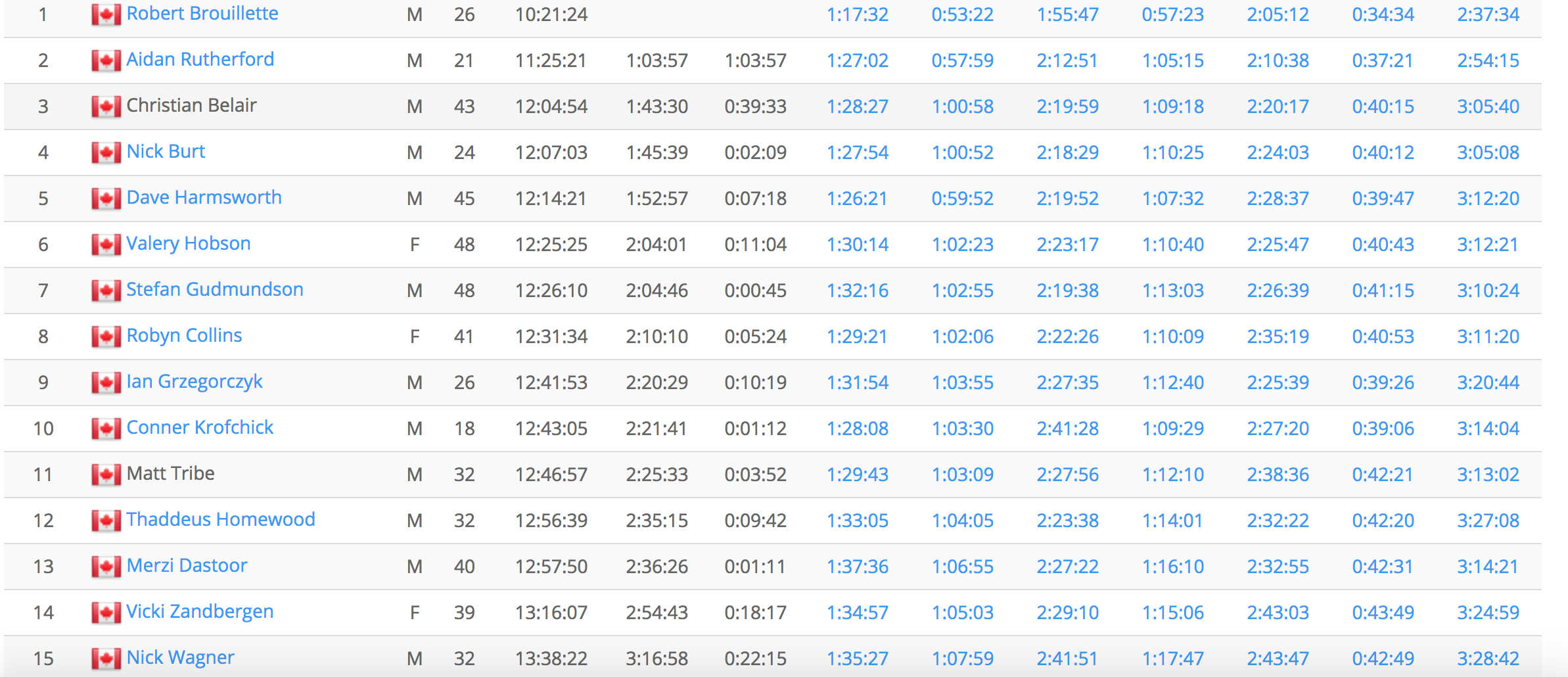This screenshot has height=677, width=1568.
Task: Click the Canada flag next to Christian Belair
Action: pyautogui.click(x=106, y=106)
